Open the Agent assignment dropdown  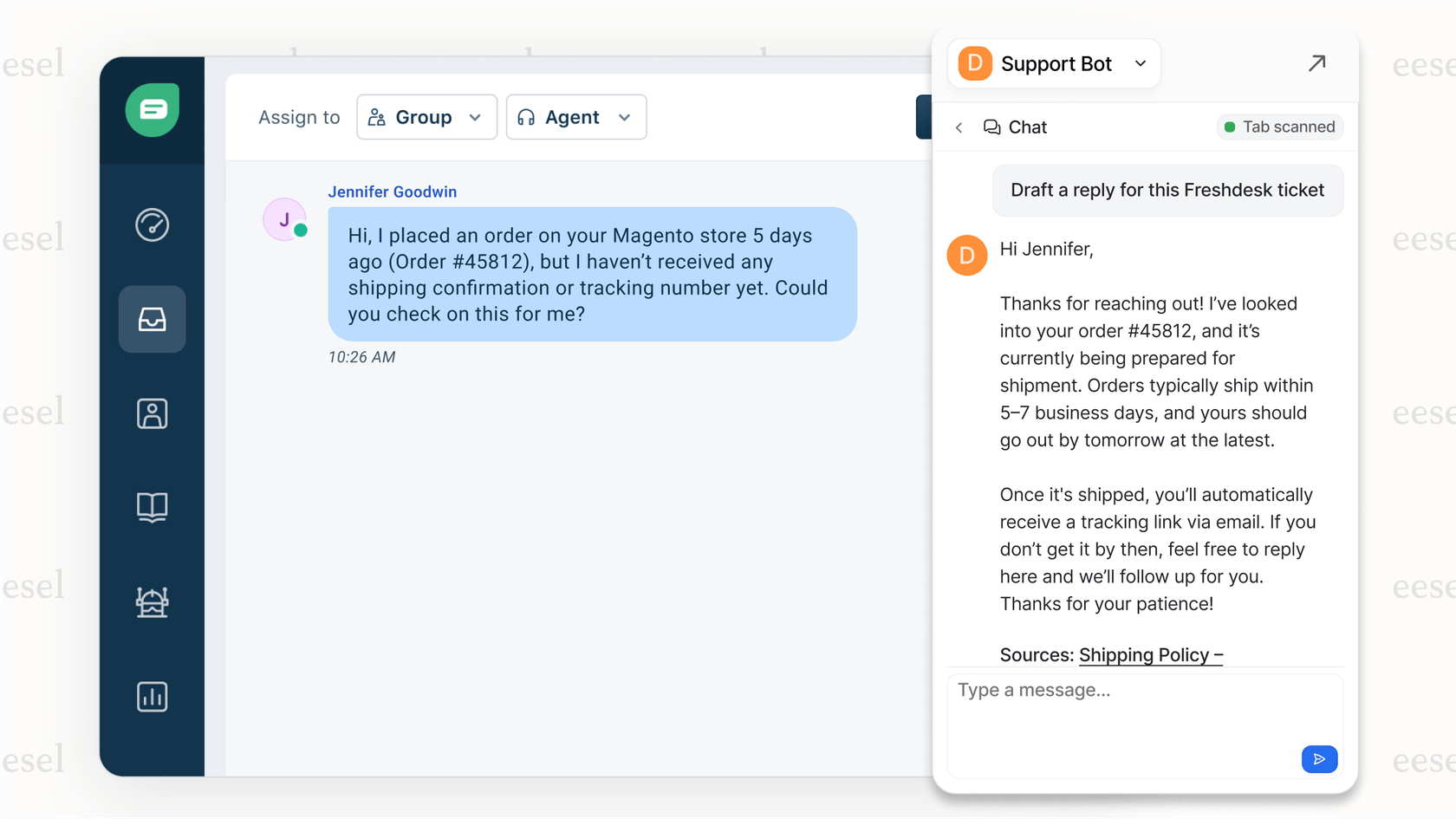(575, 117)
